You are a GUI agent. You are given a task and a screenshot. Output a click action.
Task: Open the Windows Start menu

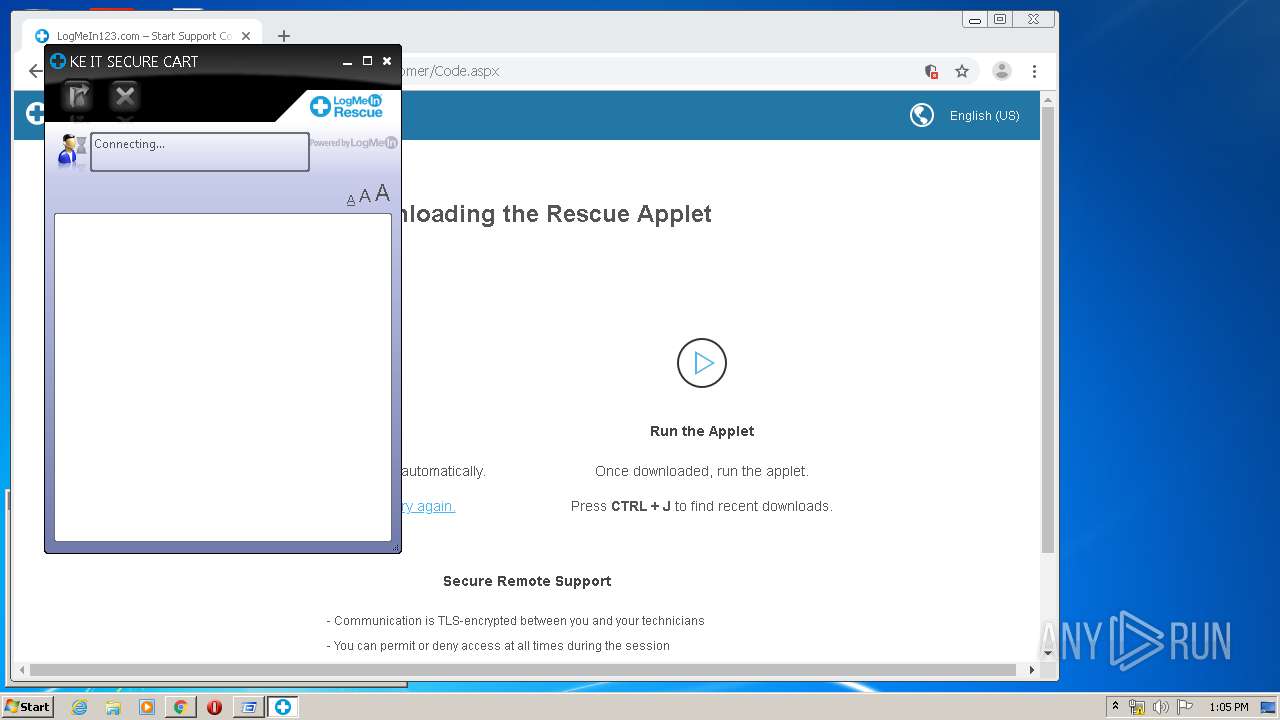pyautogui.click(x=28, y=706)
